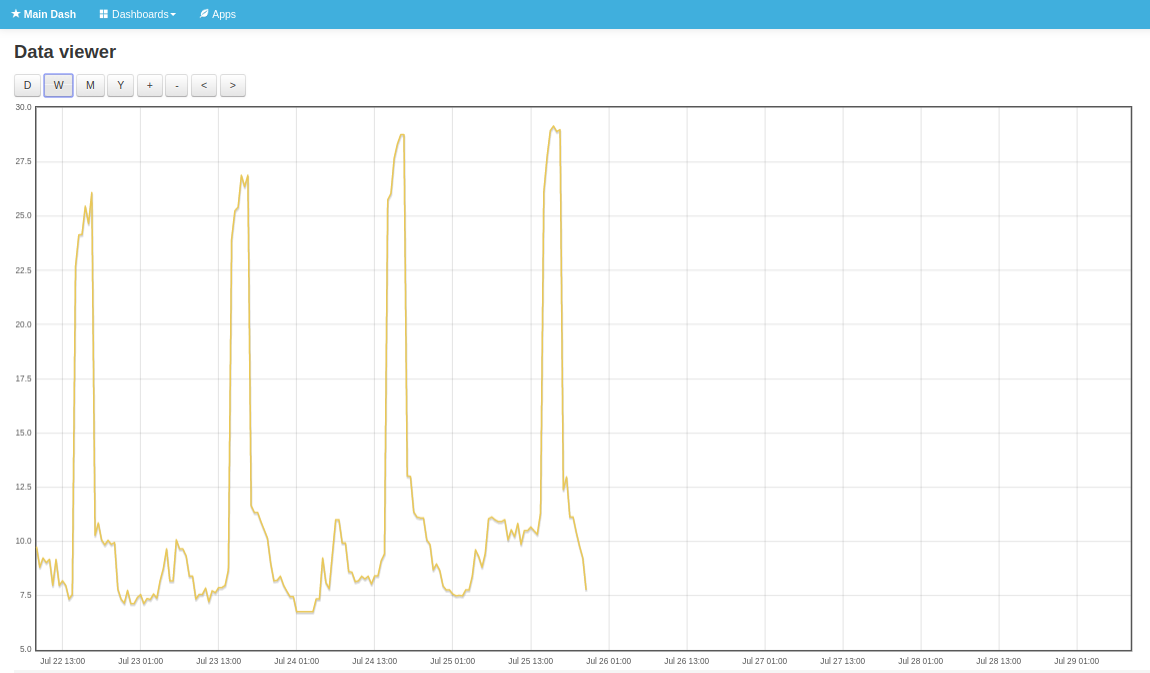Click the Jul 27 01:00 axis label
Image resolution: width=1150 pixels, height=673 pixels.
765,661
